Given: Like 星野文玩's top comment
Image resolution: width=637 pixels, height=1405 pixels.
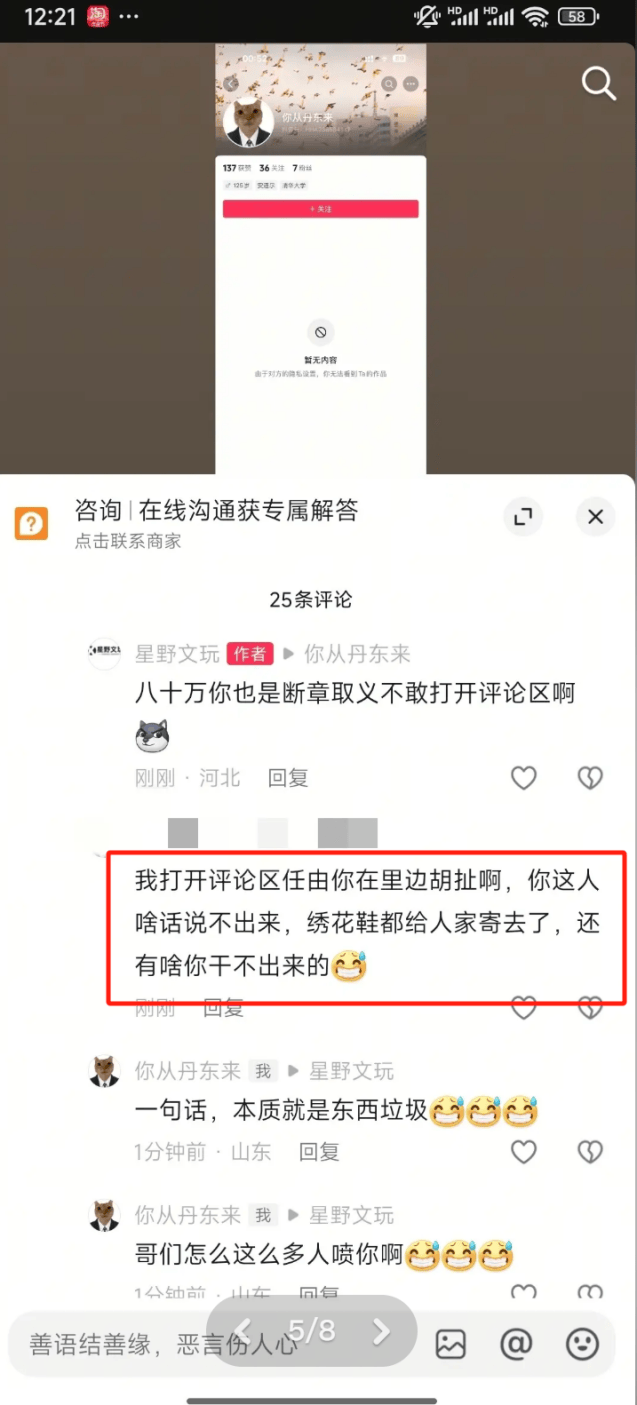Looking at the screenshot, I should [x=524, y=778].
